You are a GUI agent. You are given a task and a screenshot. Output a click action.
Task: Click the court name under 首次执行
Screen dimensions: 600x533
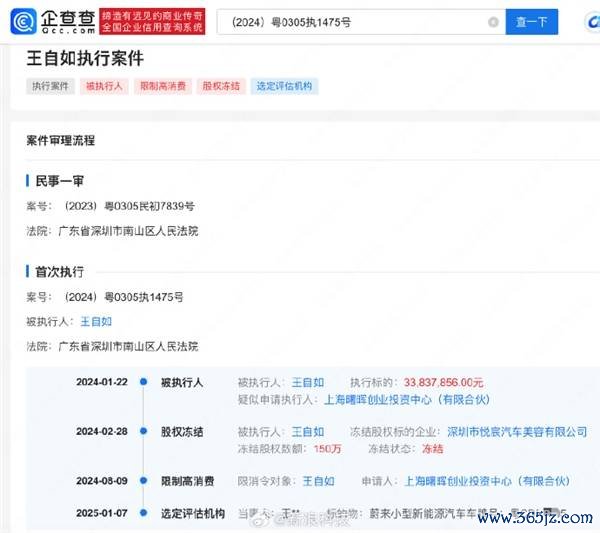point(128,347)
